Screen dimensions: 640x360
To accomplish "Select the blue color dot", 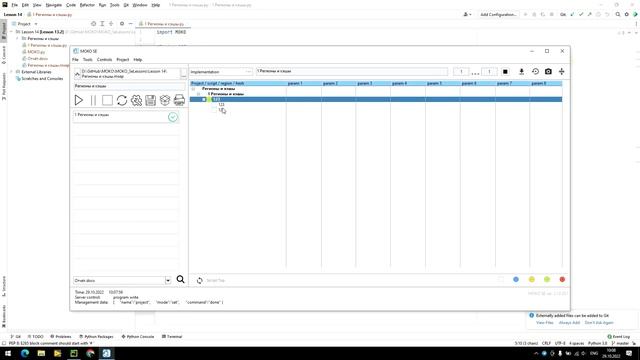I will tap(516, 280).
